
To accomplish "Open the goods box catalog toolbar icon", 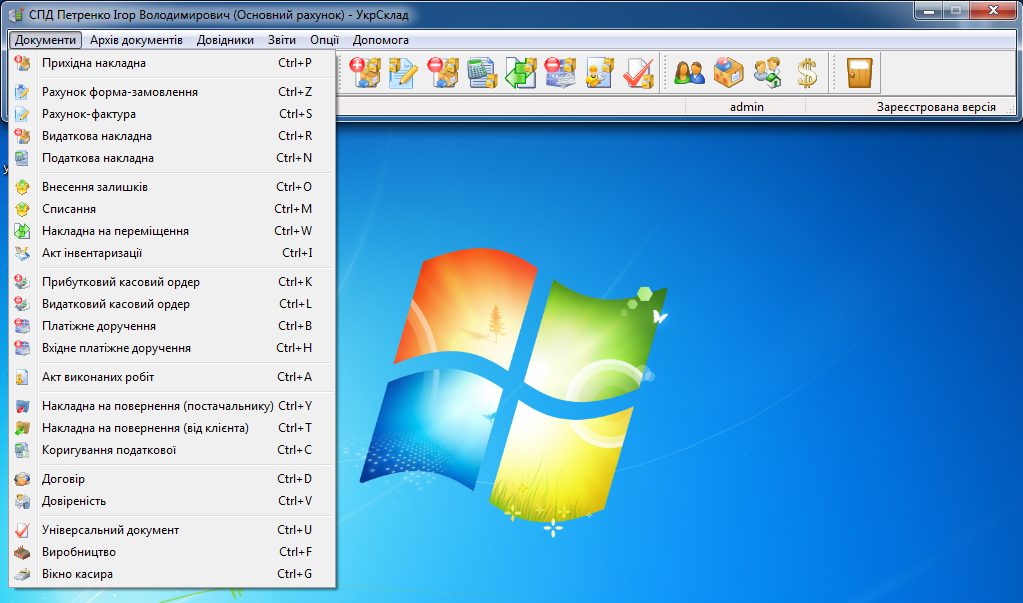I will click(728, 73).
